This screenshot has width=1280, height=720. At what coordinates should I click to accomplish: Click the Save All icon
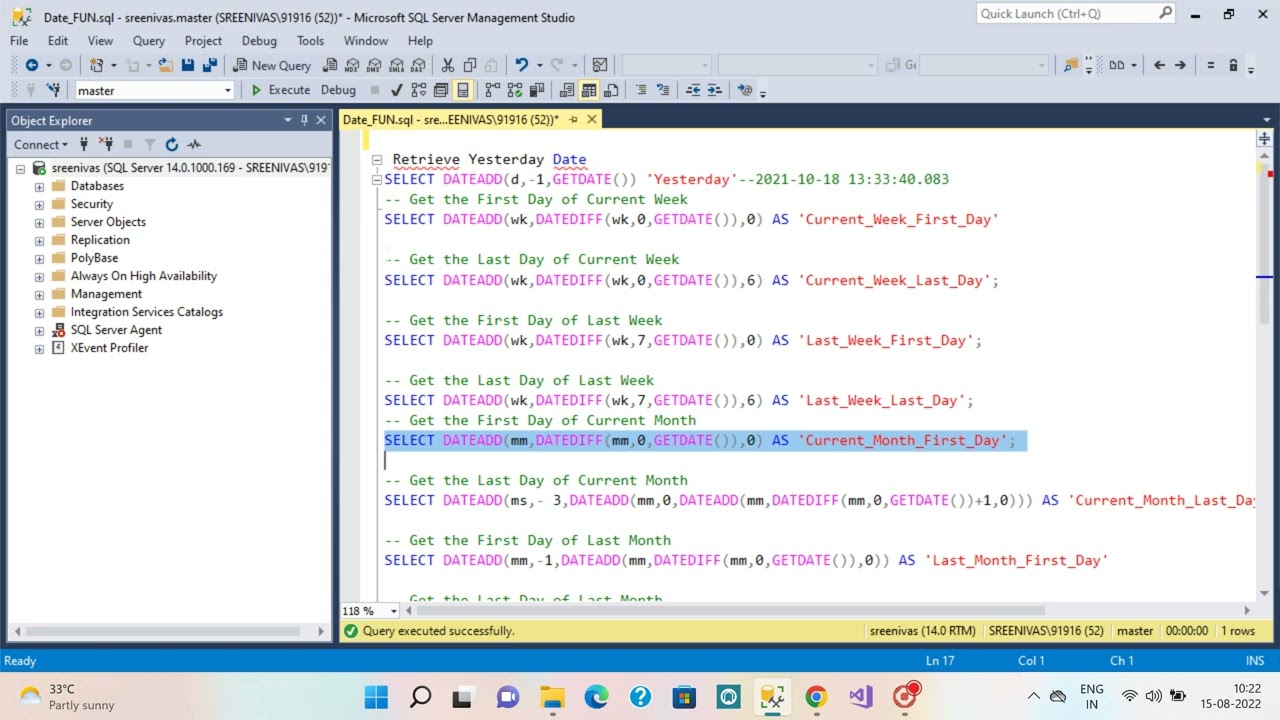pos(209,65)
